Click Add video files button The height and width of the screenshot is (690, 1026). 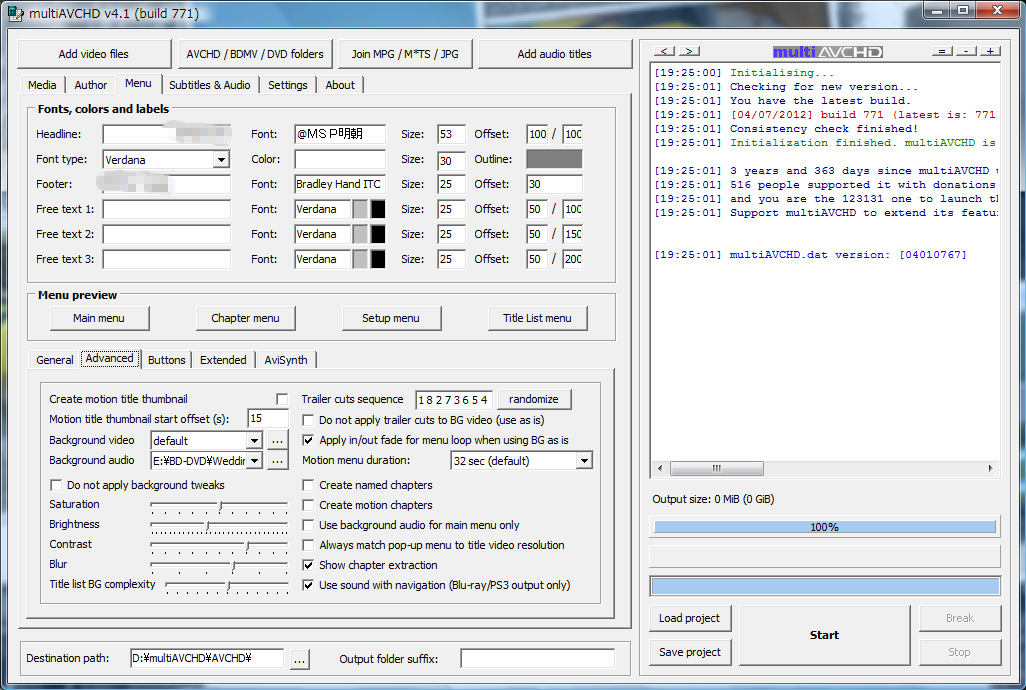click(94, 54)
